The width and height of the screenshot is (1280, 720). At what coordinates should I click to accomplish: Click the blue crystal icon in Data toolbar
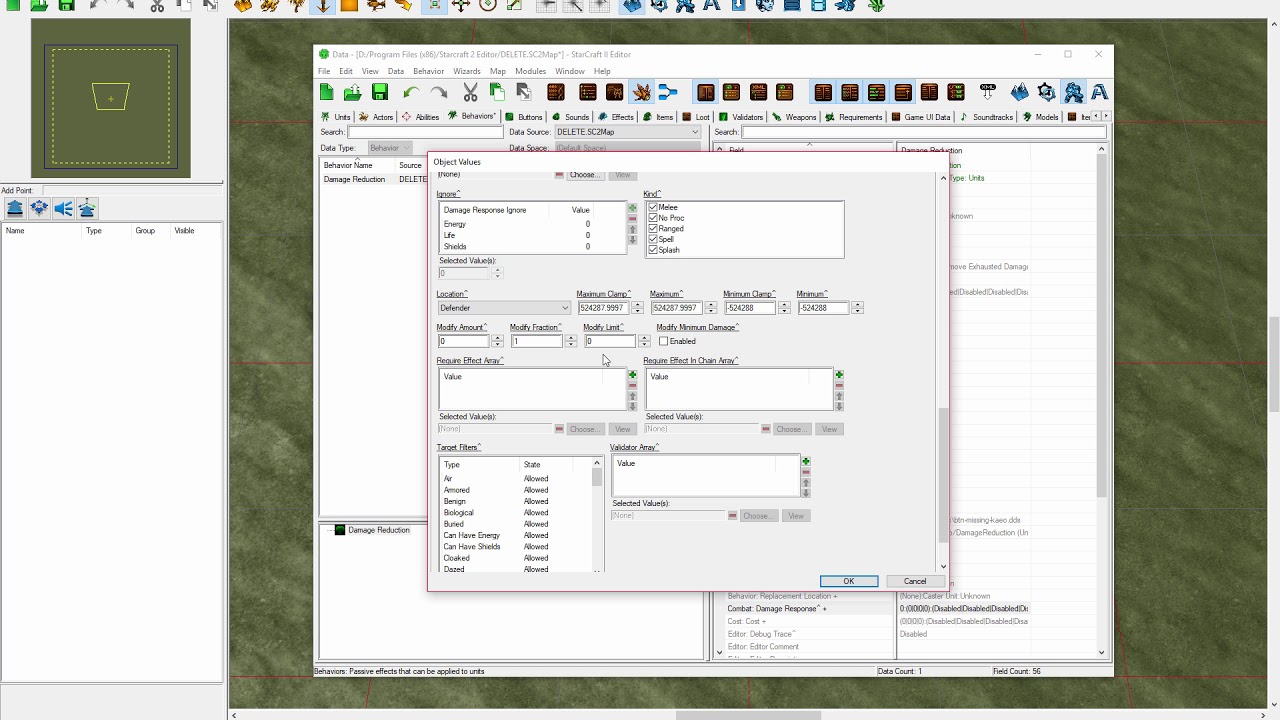[1019, 92]
